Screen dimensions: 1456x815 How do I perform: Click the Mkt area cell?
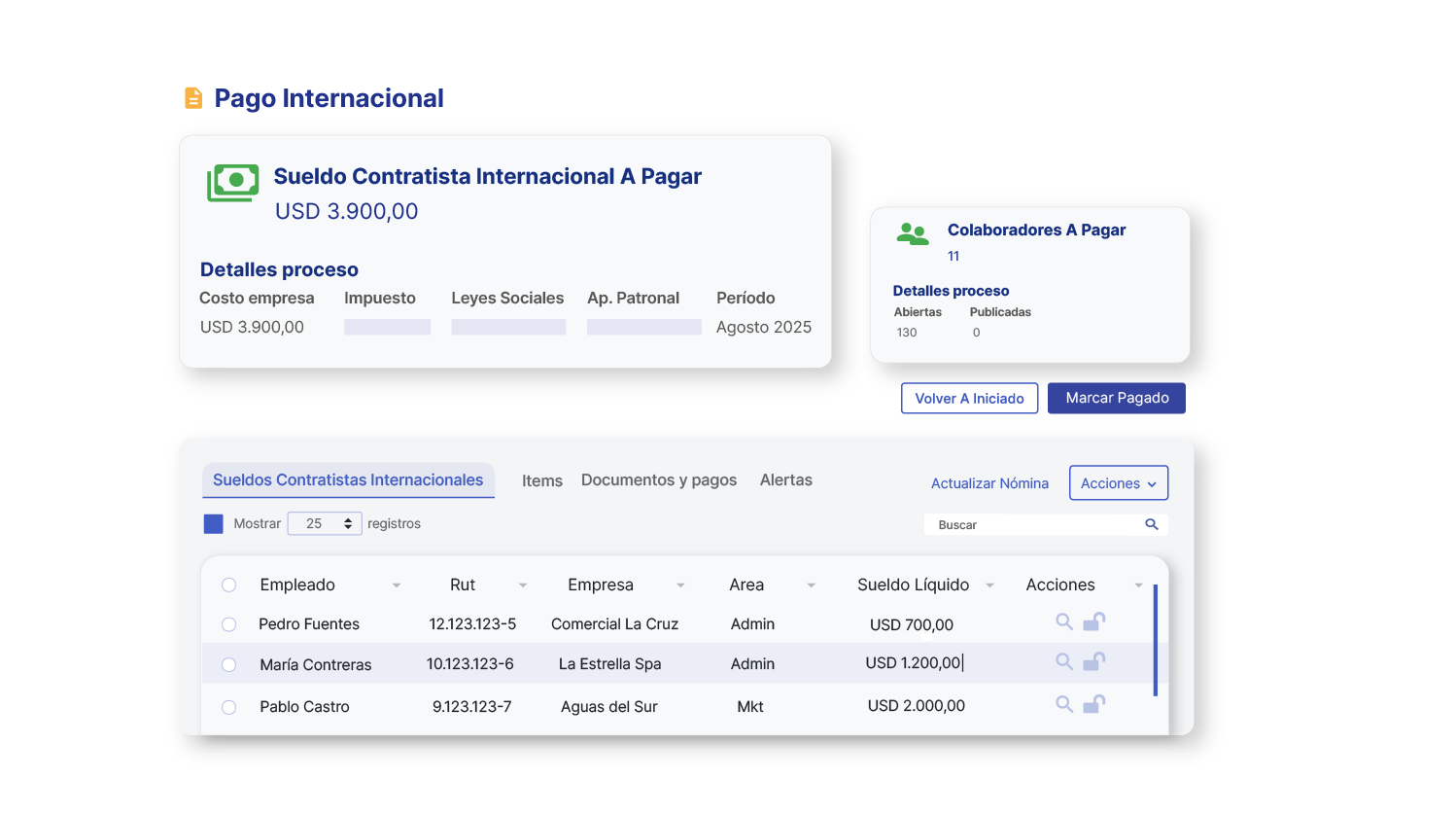(x=750, y=707)
